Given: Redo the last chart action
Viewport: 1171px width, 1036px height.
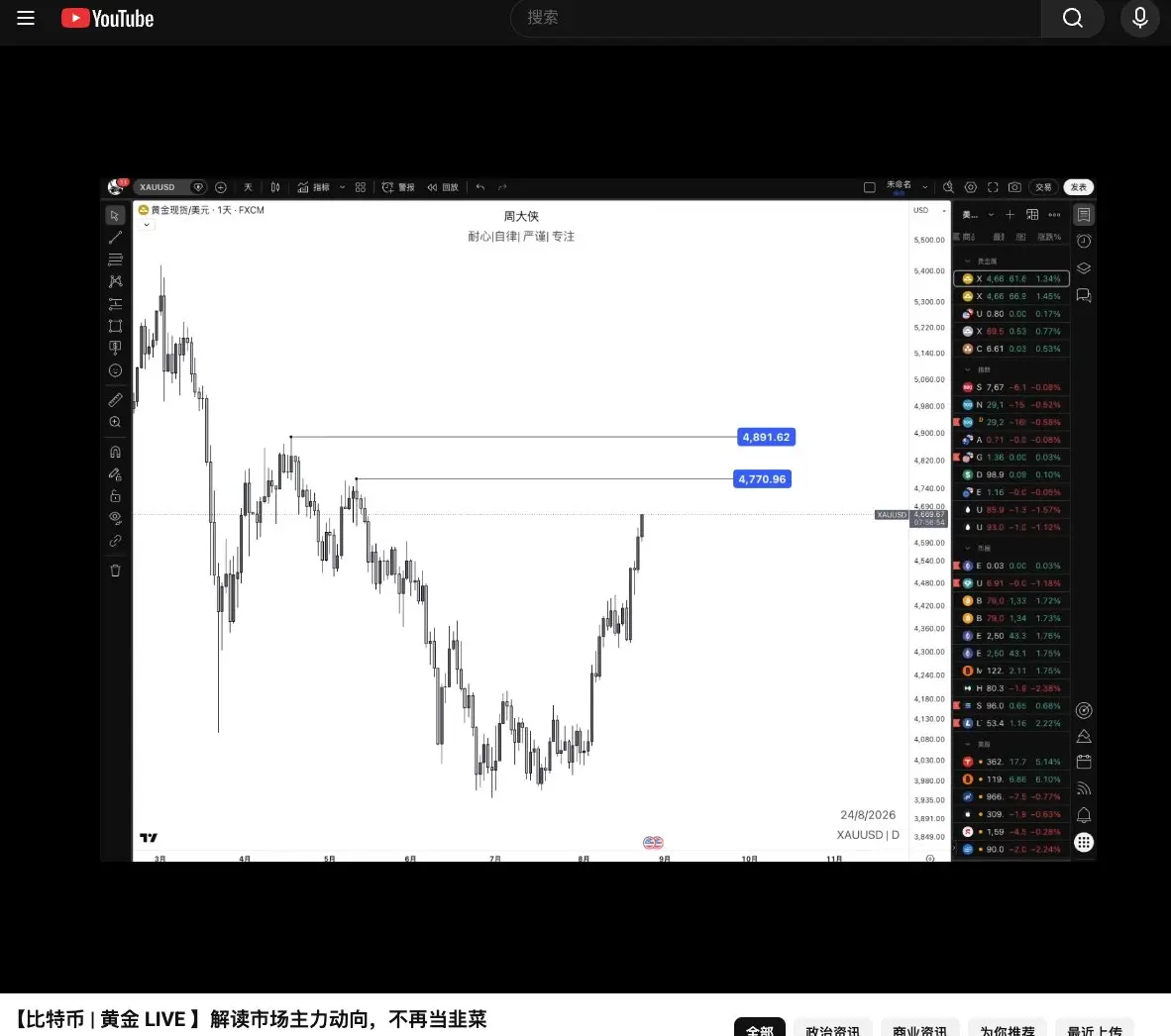Looking at the screenshot, I should click(502, 187).
